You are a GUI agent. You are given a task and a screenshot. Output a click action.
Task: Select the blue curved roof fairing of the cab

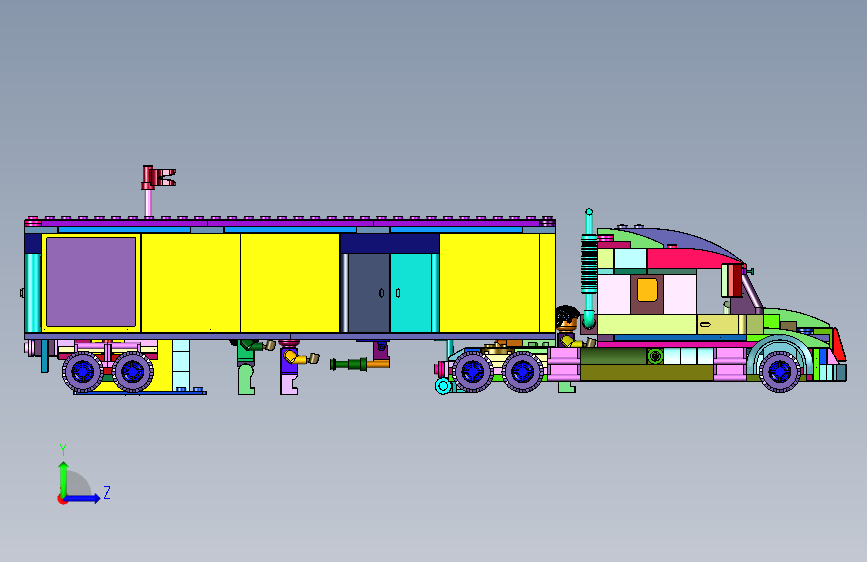pyautogui.click(x=686, y=240)
